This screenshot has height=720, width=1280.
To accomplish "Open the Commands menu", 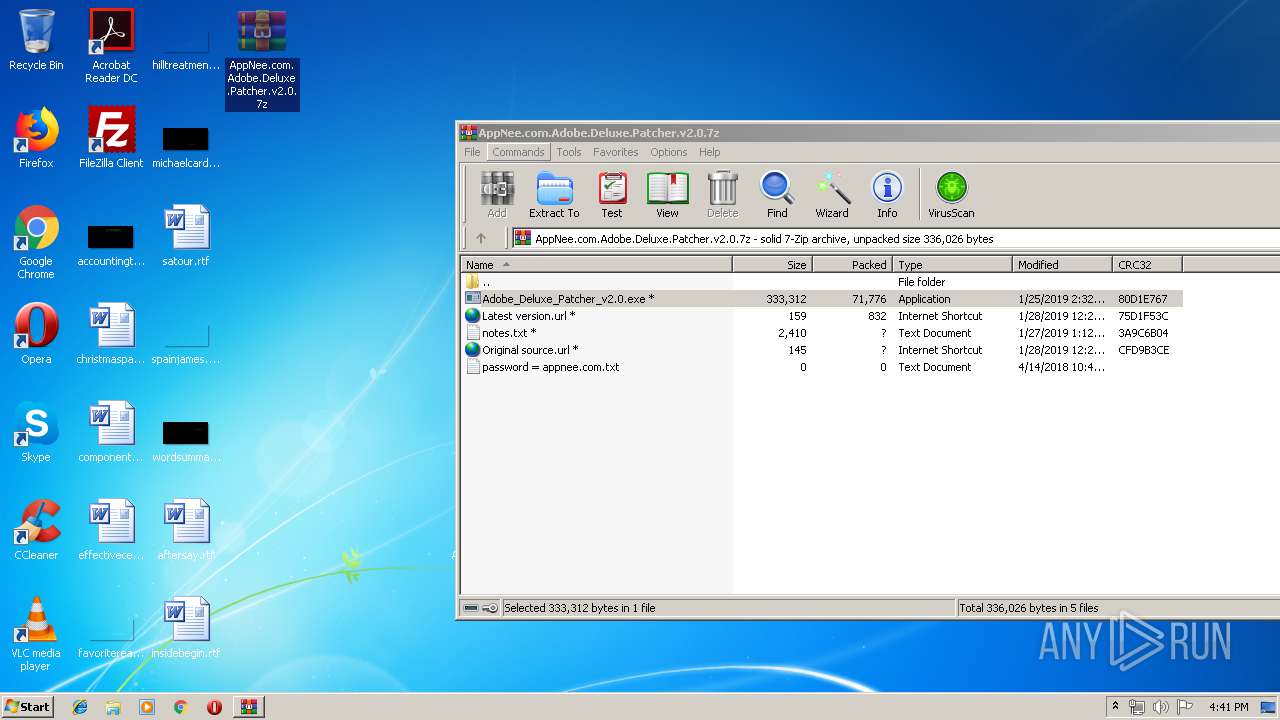I will coord(518,152).
